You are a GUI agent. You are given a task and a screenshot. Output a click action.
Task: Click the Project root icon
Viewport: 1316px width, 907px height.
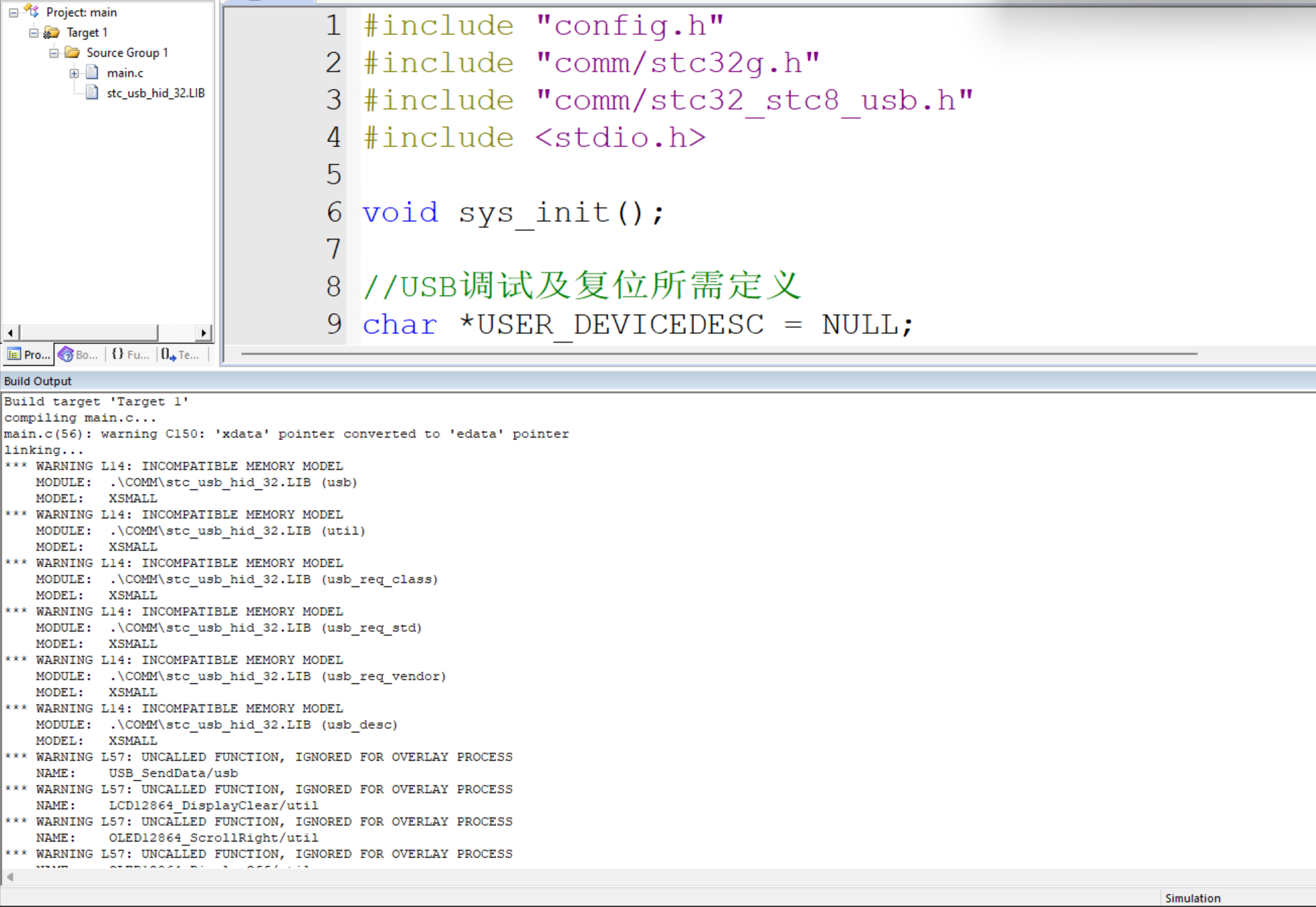point(32,11)
